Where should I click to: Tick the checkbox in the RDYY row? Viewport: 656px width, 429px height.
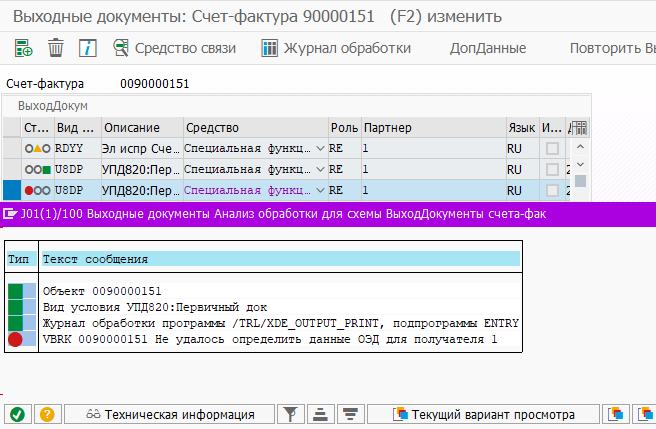coord(552,148)
